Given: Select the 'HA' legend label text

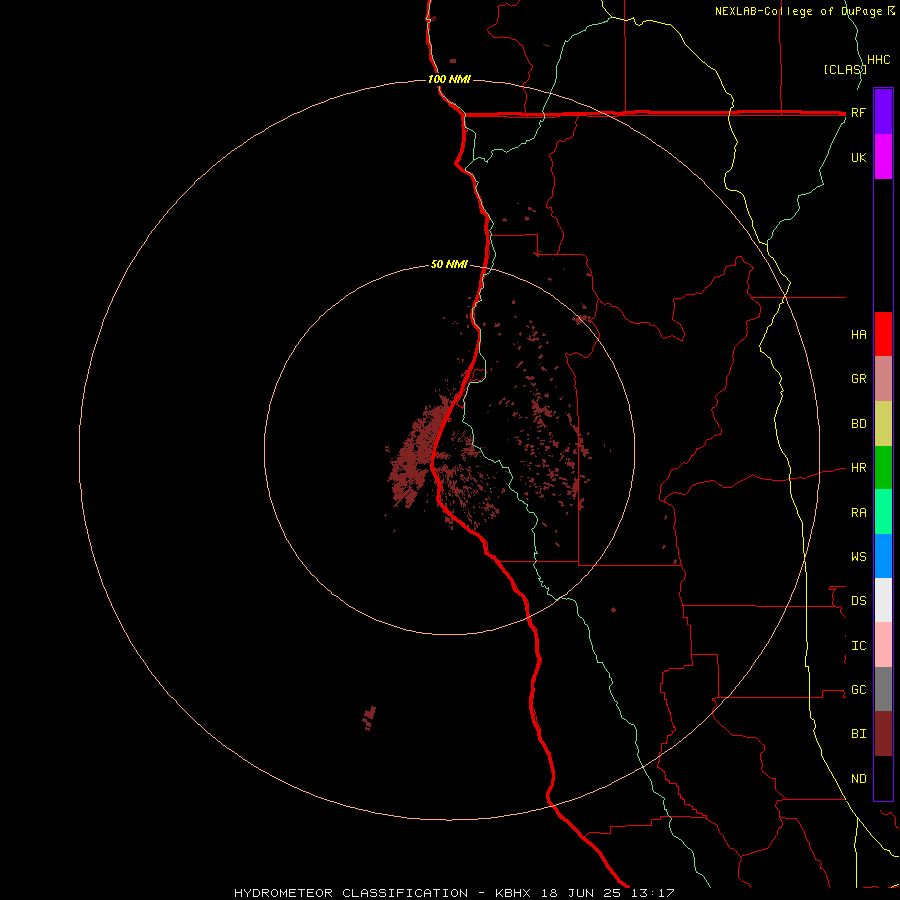Looking at the screenshot, I should click(x=858, y=334).
